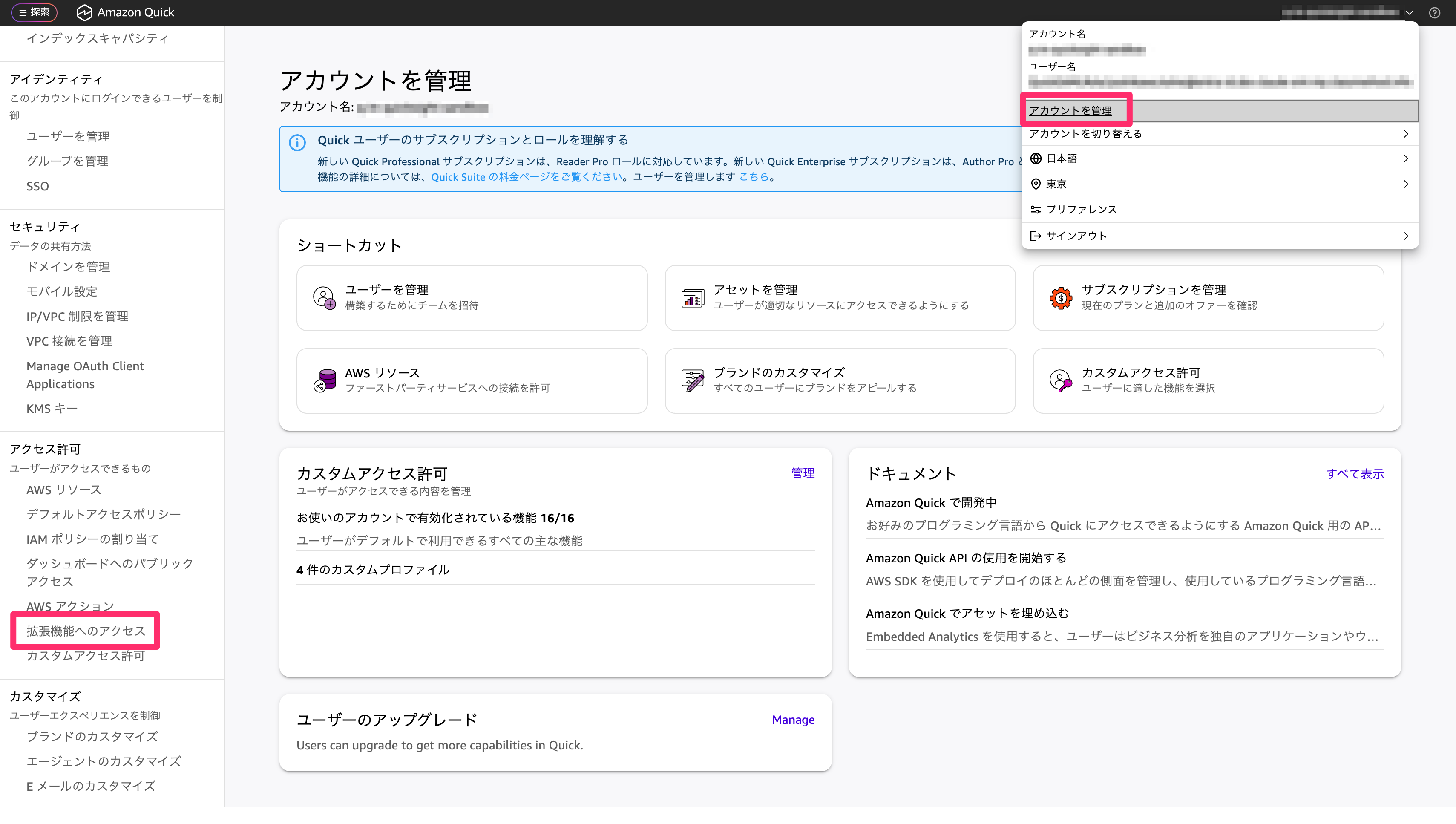Viewport: 1456px width, 824px height.
Task: Open KMS キー in the sidebar
Action: coord(52,409)
